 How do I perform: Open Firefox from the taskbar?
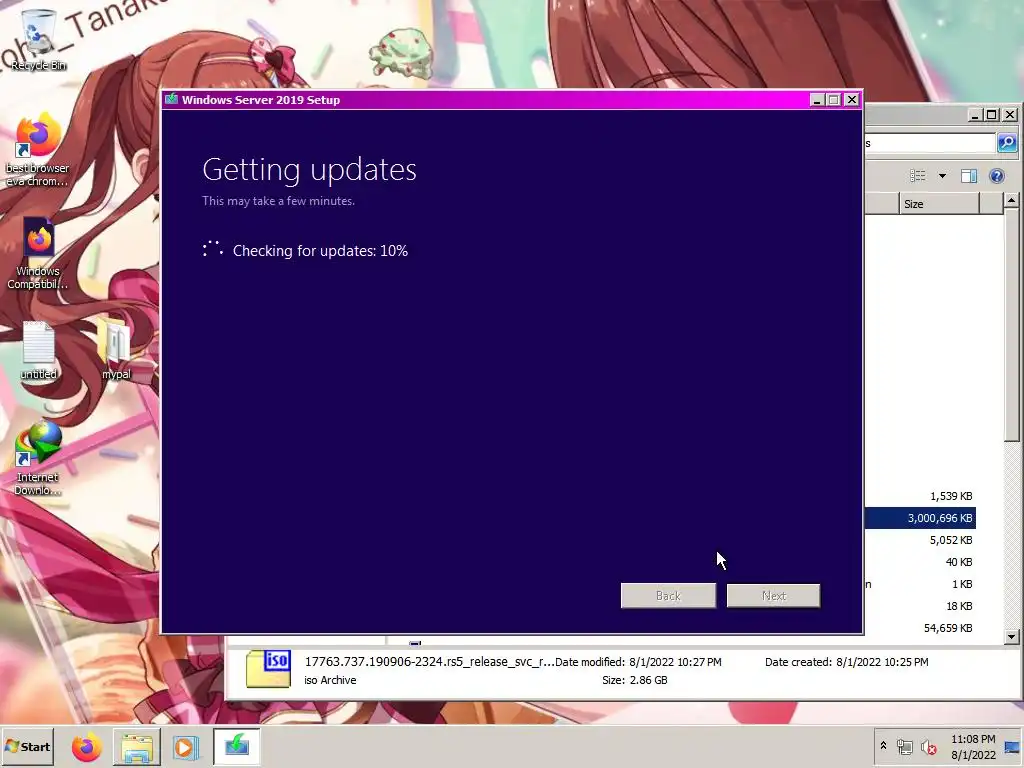coord(86,747)
